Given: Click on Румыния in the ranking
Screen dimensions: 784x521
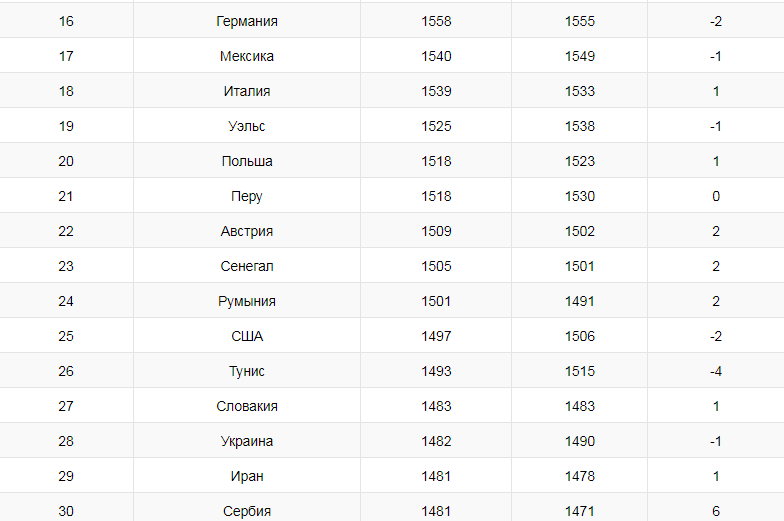Looking at the screenshot, I should [247, 301].
